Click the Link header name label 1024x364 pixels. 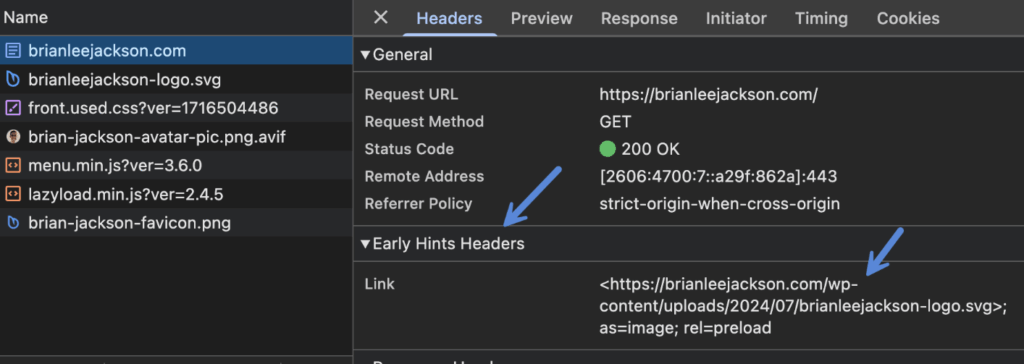[379, 284]
